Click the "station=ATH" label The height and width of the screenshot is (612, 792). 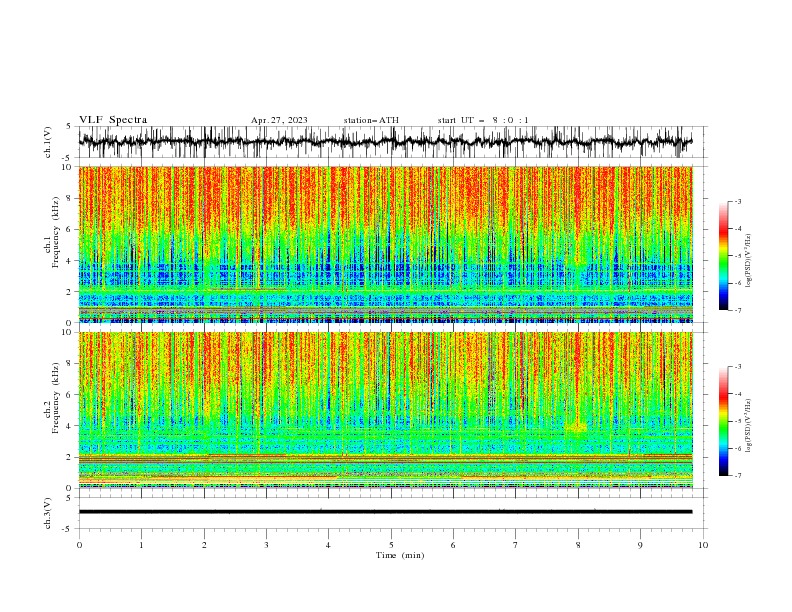pos(371,120)
